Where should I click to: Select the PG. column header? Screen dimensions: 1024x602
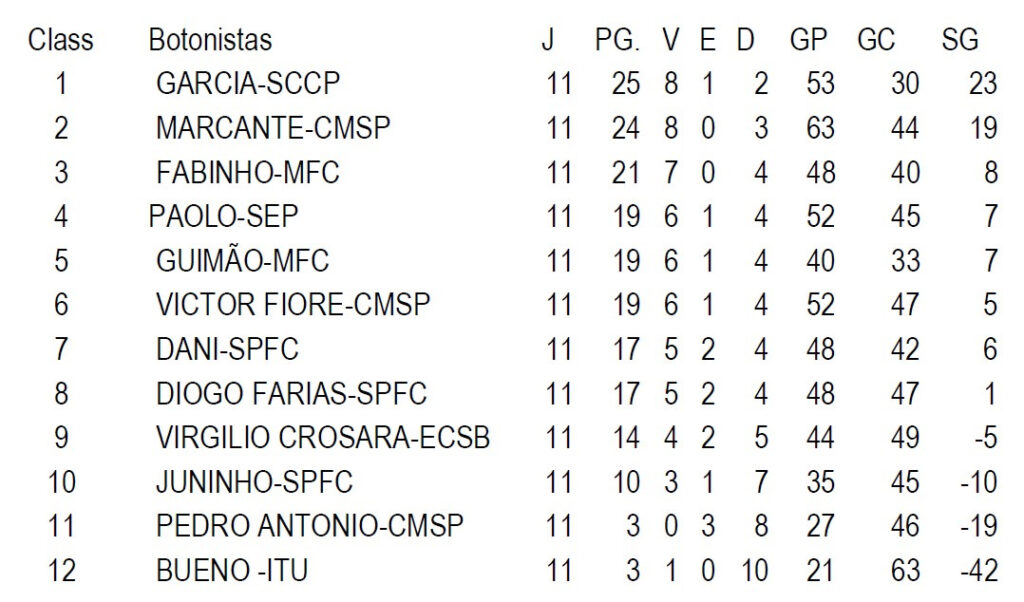click(616, 40)
